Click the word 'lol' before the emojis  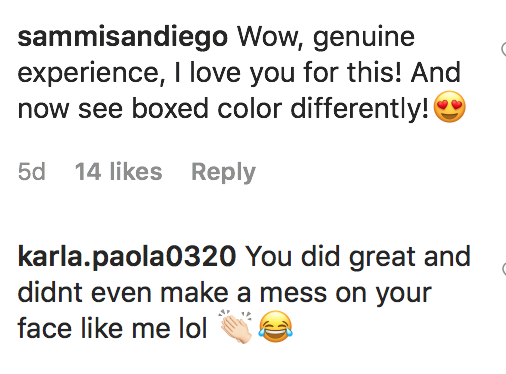coord(193,328)
